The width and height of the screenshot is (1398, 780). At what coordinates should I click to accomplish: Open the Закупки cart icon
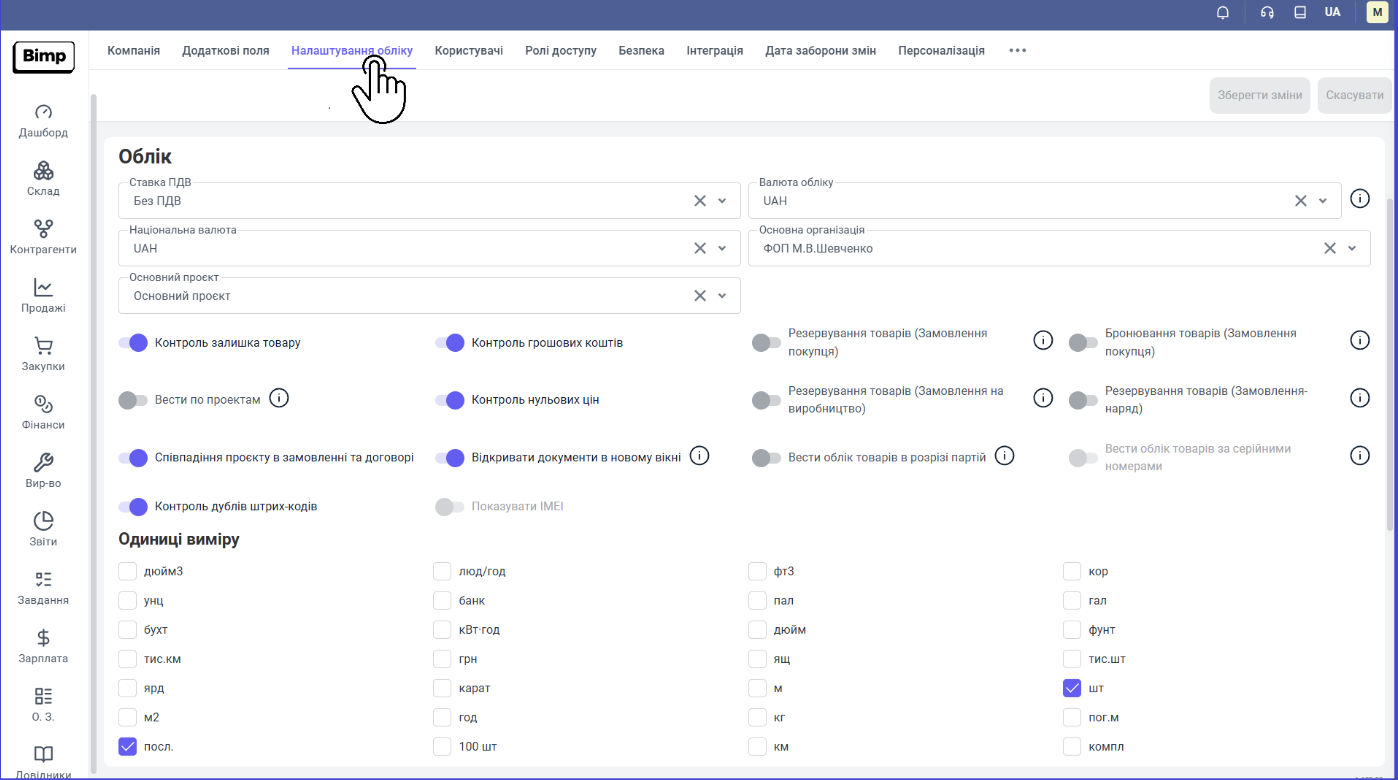(x=43, y=346)
